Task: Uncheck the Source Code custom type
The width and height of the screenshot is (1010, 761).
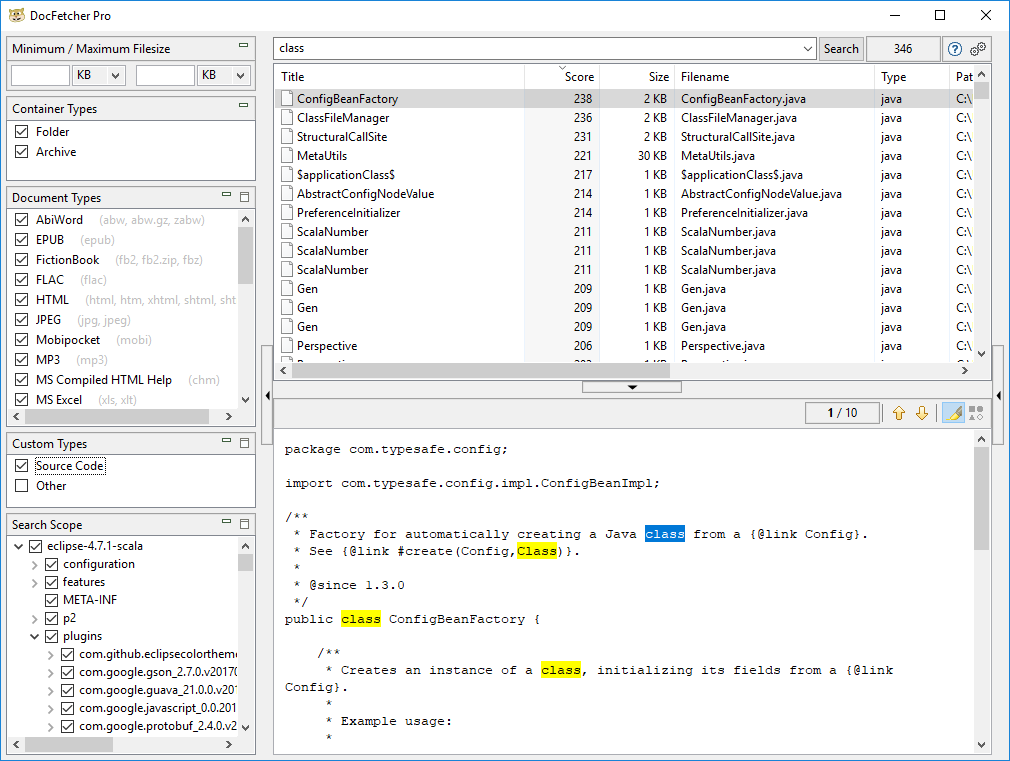Action: [22, 465]
